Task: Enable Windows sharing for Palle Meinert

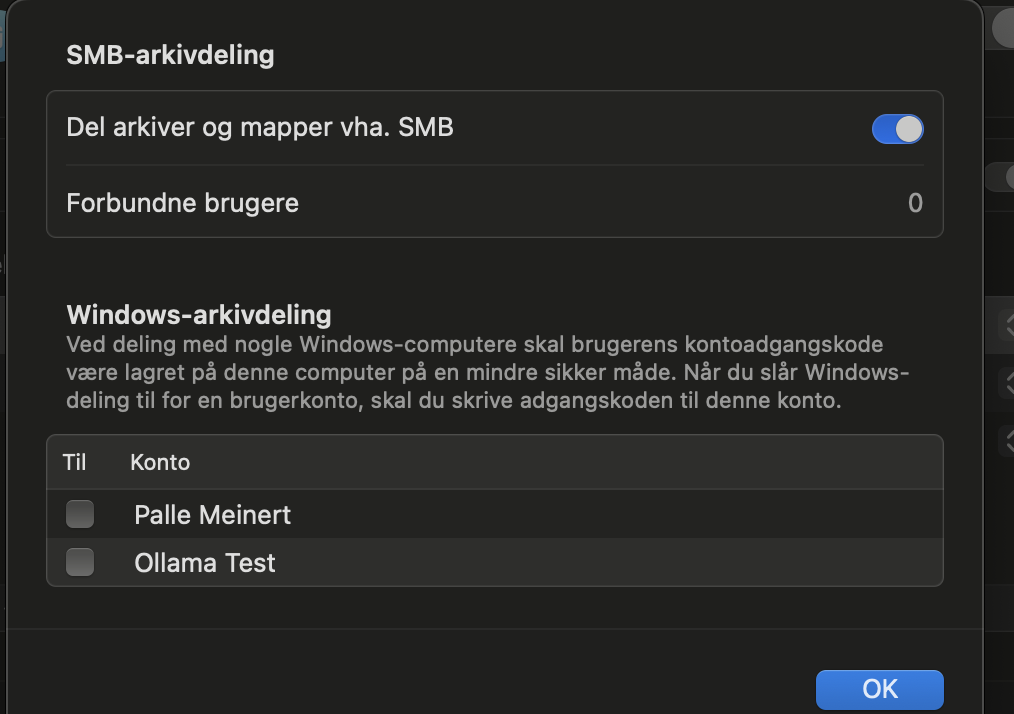Action: click(80, 515)
